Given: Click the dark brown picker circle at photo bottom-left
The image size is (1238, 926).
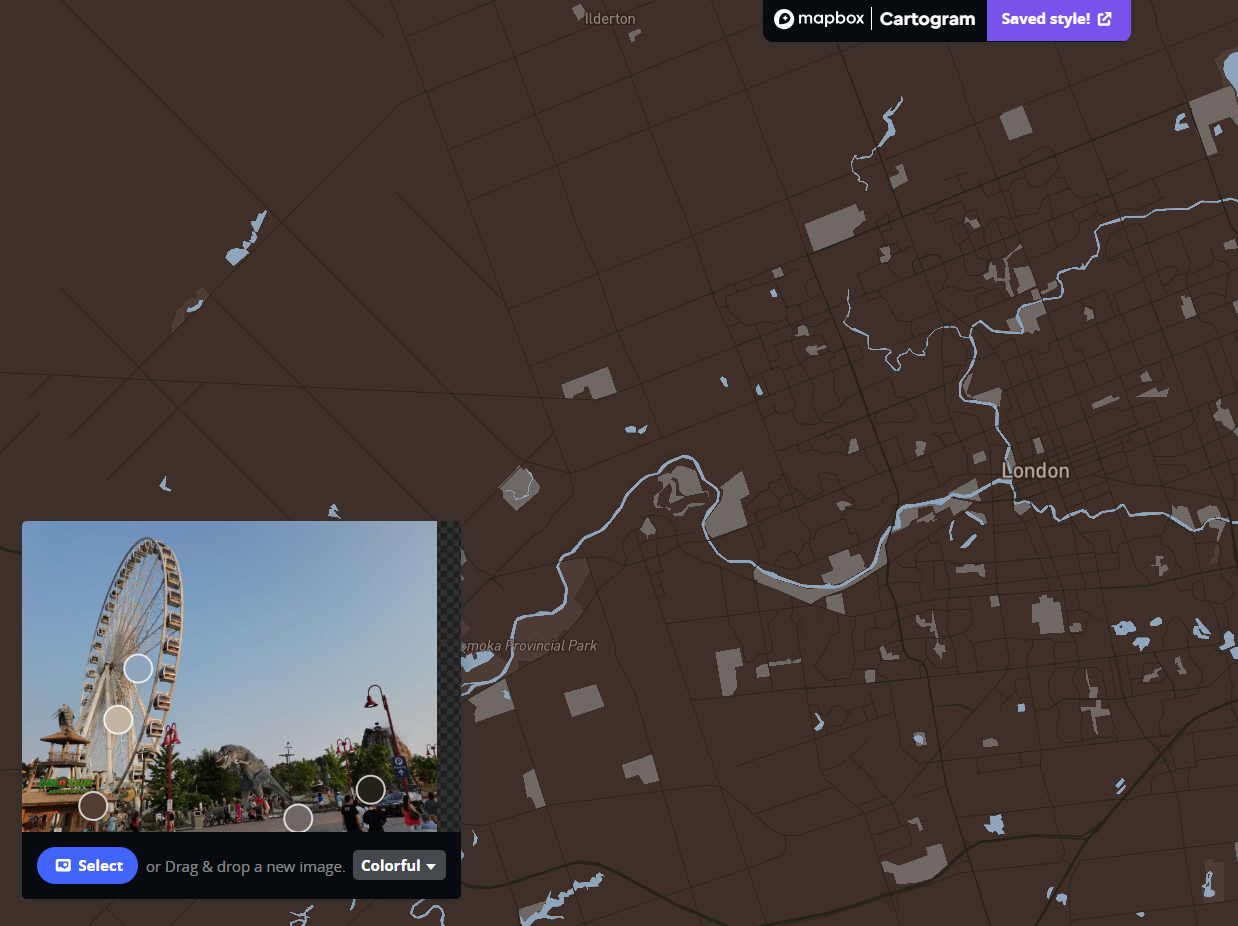Looking at the screenshot, I should 93,804.
